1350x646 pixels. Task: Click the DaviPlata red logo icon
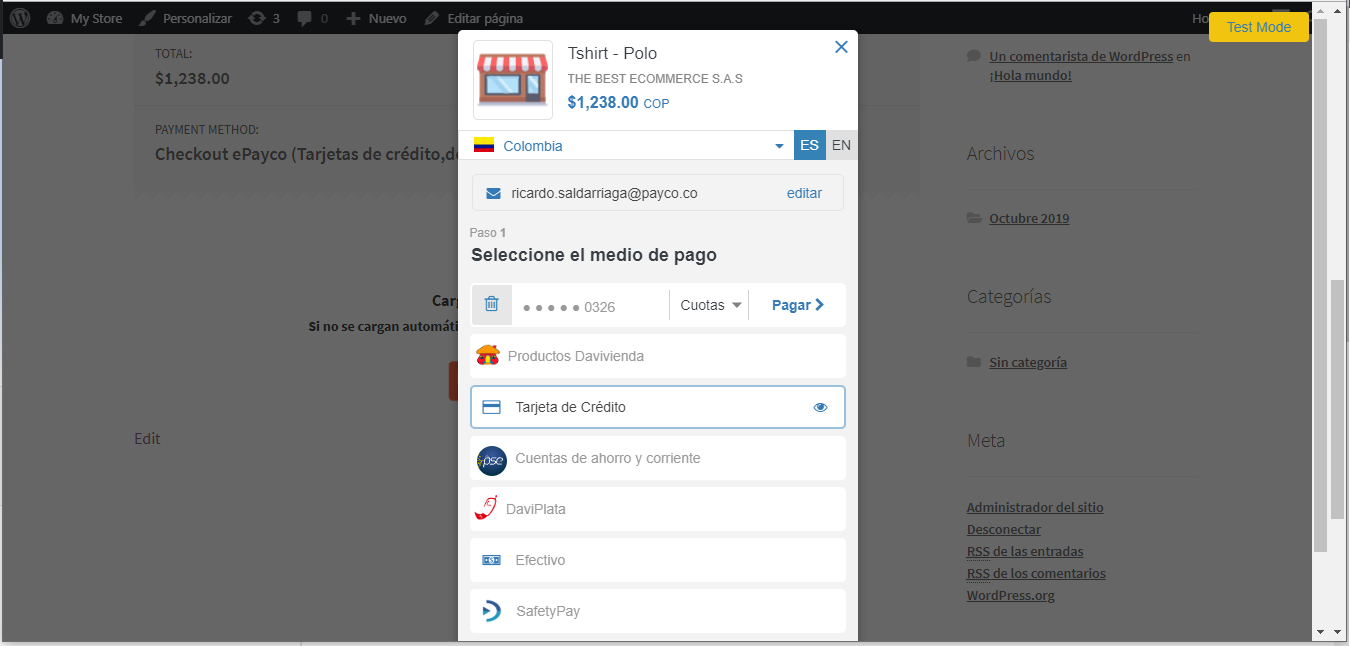(486, 508)
